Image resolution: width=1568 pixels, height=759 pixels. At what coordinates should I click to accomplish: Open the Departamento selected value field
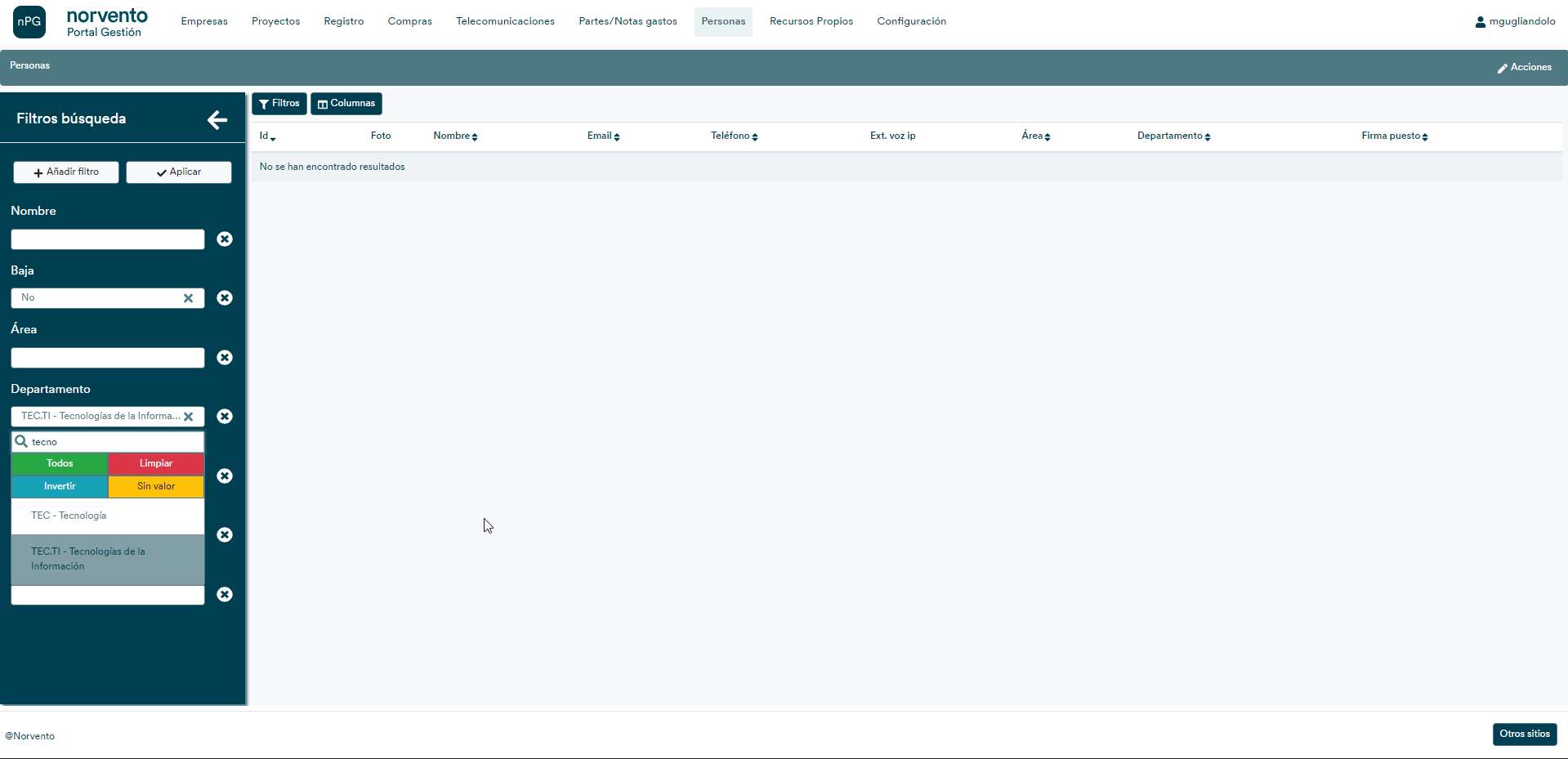(x=108, y=417)
